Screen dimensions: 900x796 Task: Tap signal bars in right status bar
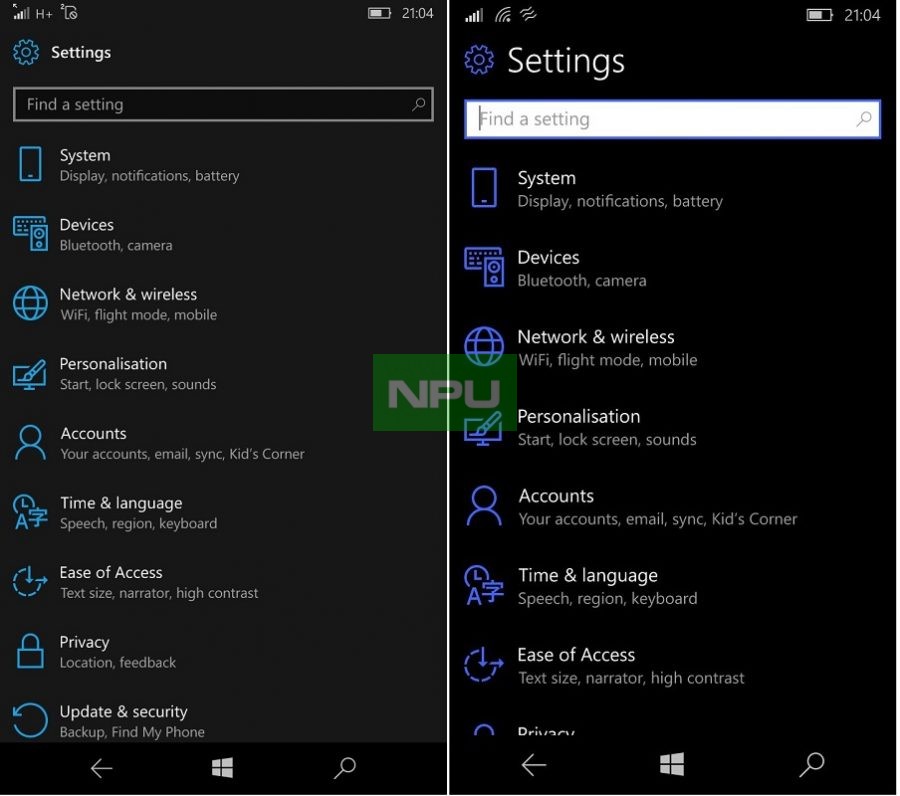pos(474,15)
